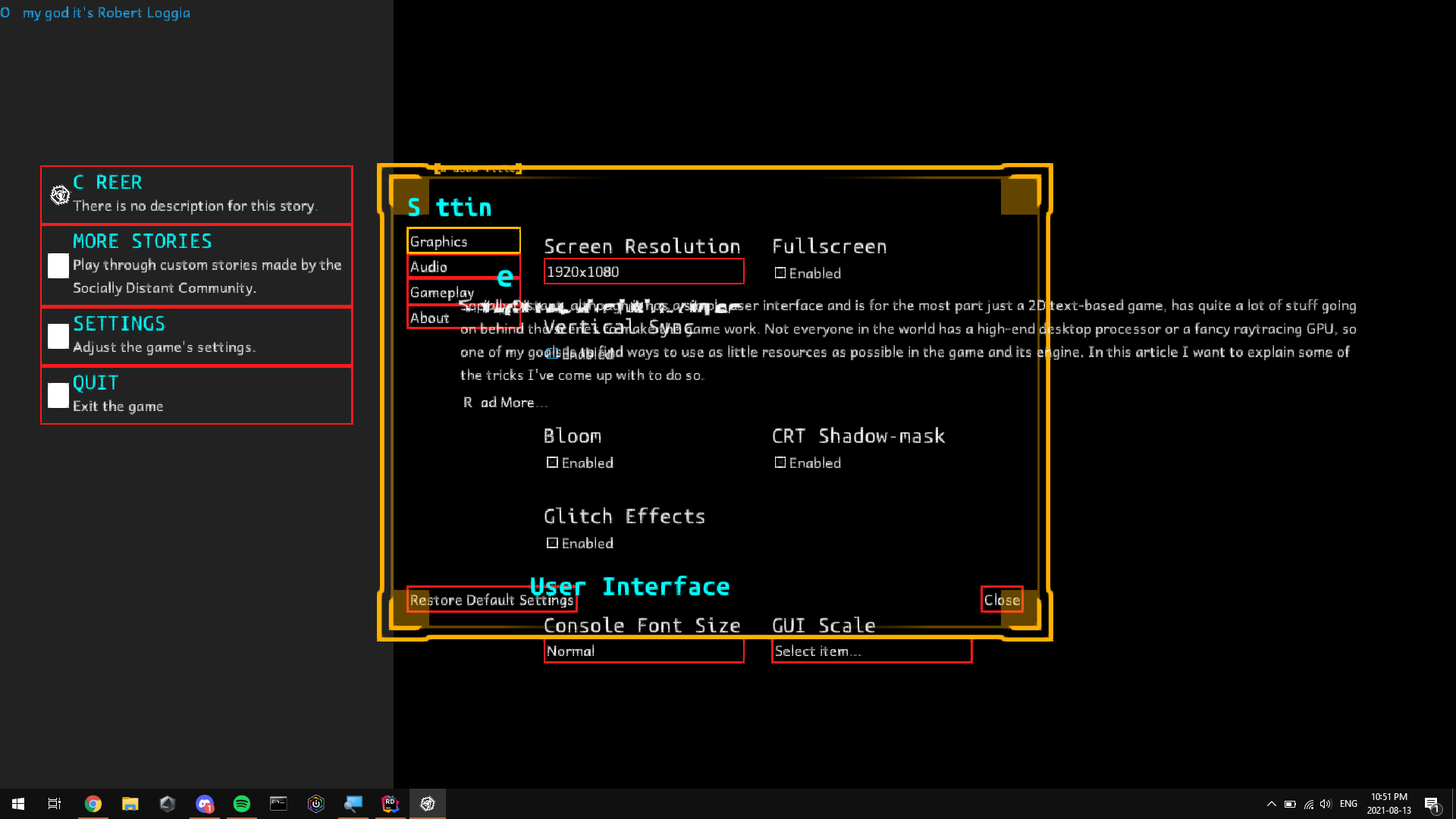The width and height of the screenshot is (1456, 819).
Task: Enable the Bloom effect checkbox
Action: pyautogui.click(x=553, y=462)
